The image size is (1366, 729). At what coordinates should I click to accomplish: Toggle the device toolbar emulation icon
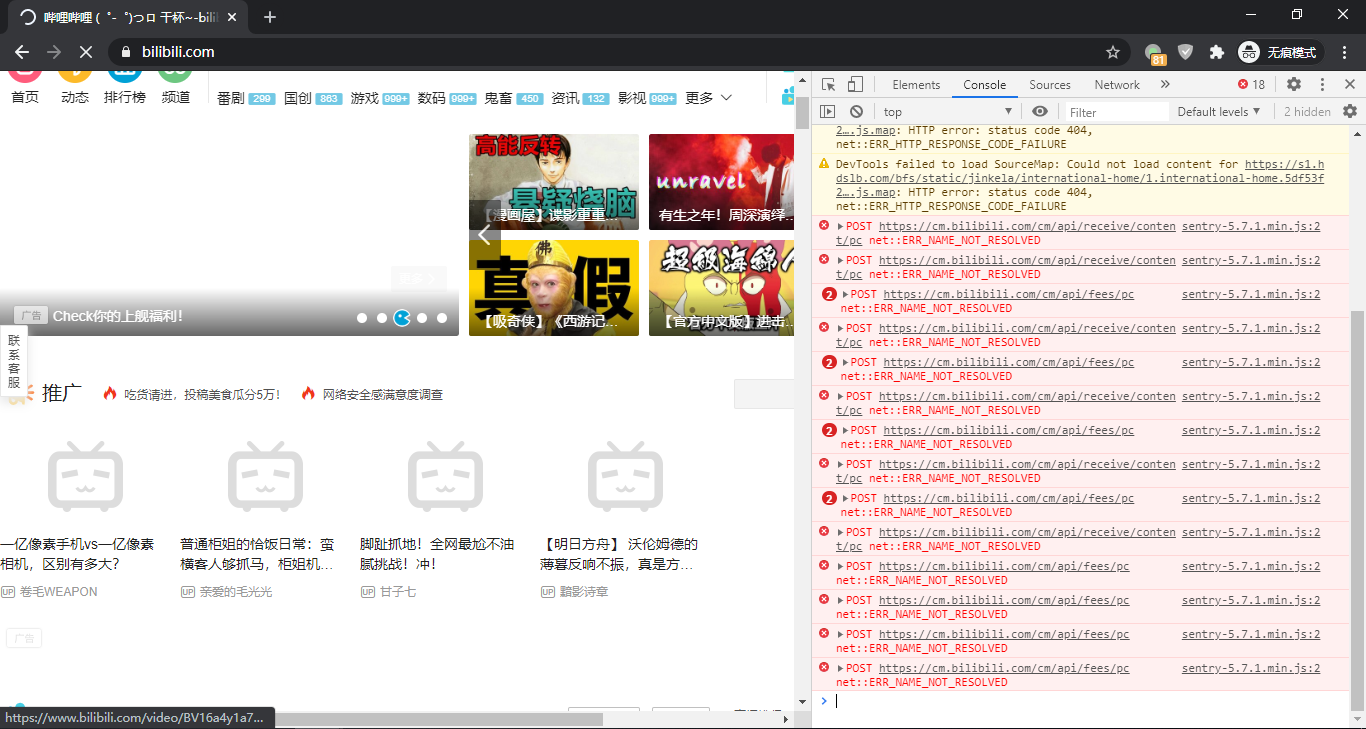click(x=855, y=85)
